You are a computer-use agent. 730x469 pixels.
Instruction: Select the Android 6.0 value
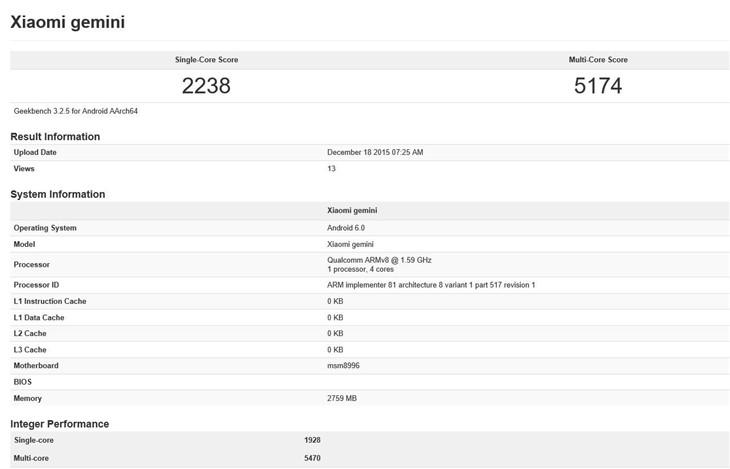pos(345,228)
